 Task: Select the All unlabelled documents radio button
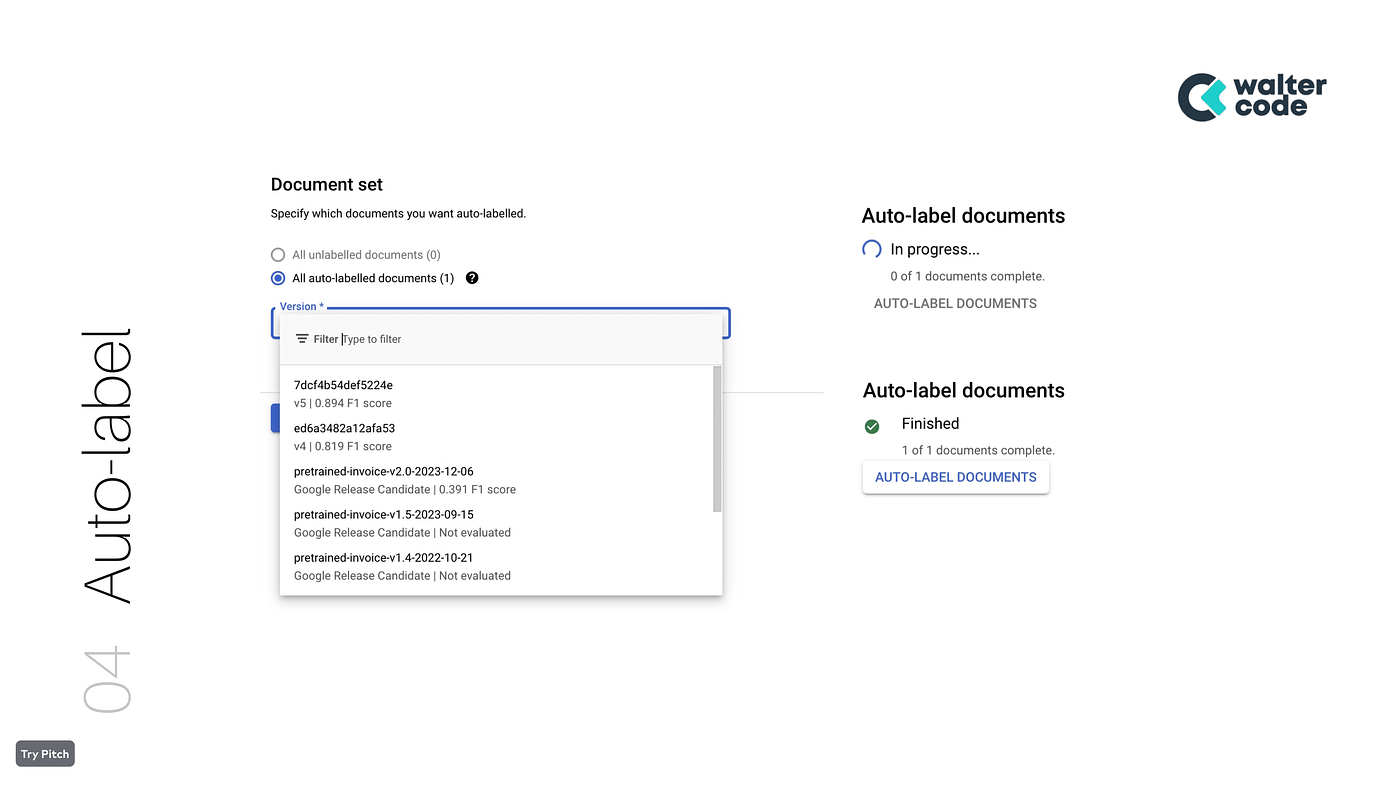pos(276,254)
